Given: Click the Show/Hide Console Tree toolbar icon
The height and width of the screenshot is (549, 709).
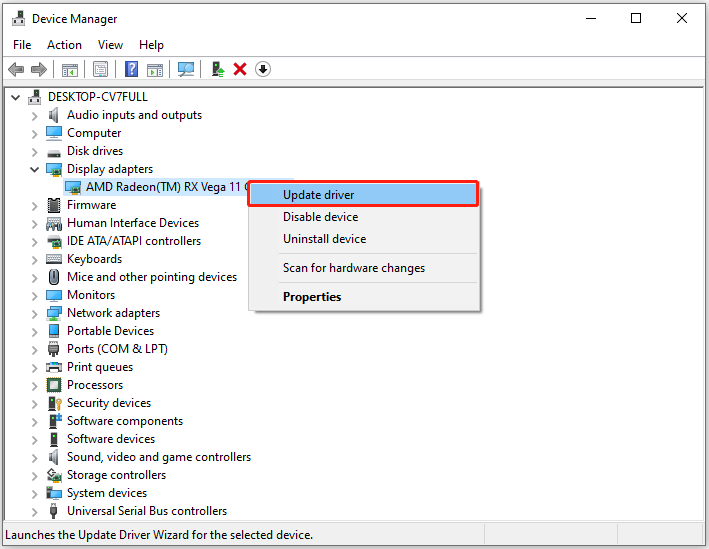Looking at the screenshot, I should [x=70, y=70].
